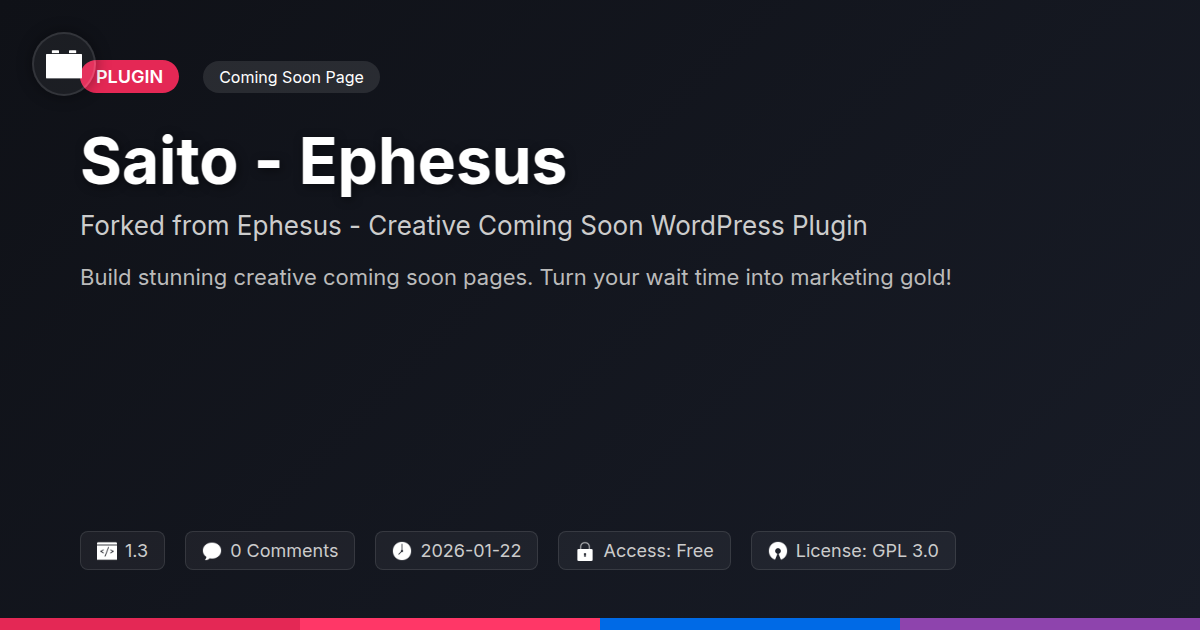Click the clock date icon
Image resolution: width=1200 pixels, height=630 pixels.
click(x=402, y=551)
